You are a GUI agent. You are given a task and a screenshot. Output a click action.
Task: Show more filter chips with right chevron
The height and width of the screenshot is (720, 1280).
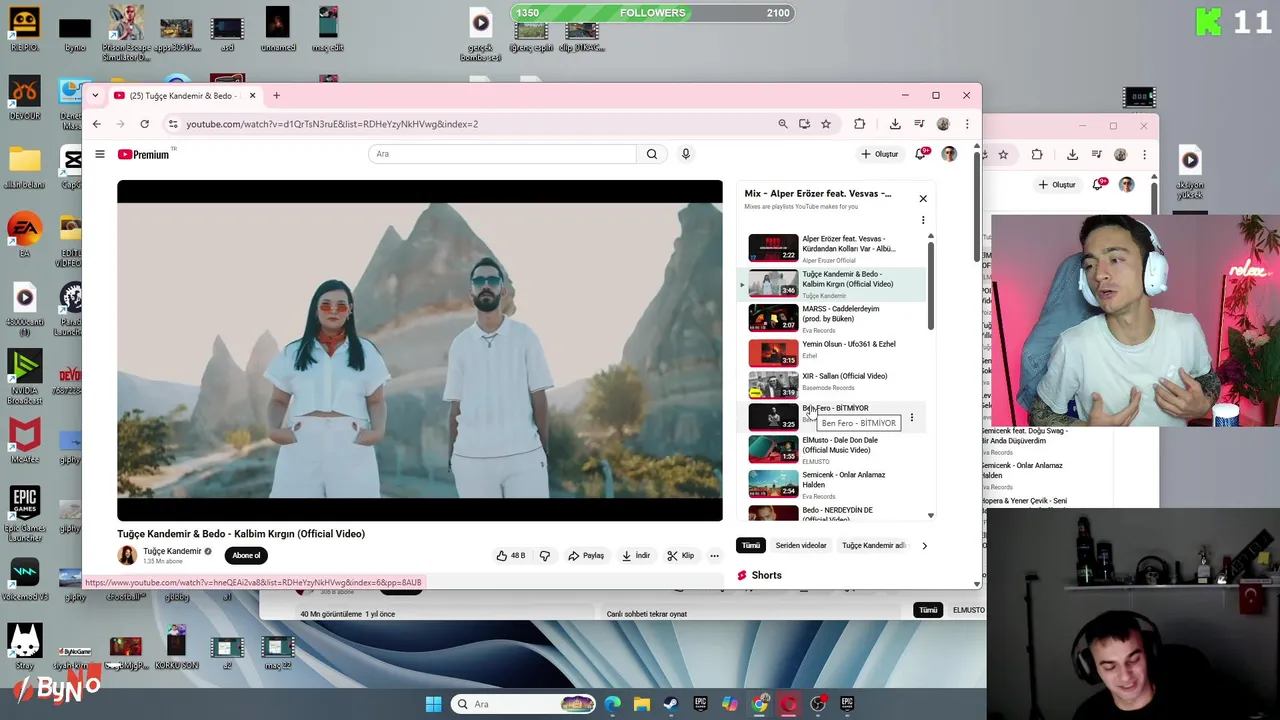pos(924,545)
